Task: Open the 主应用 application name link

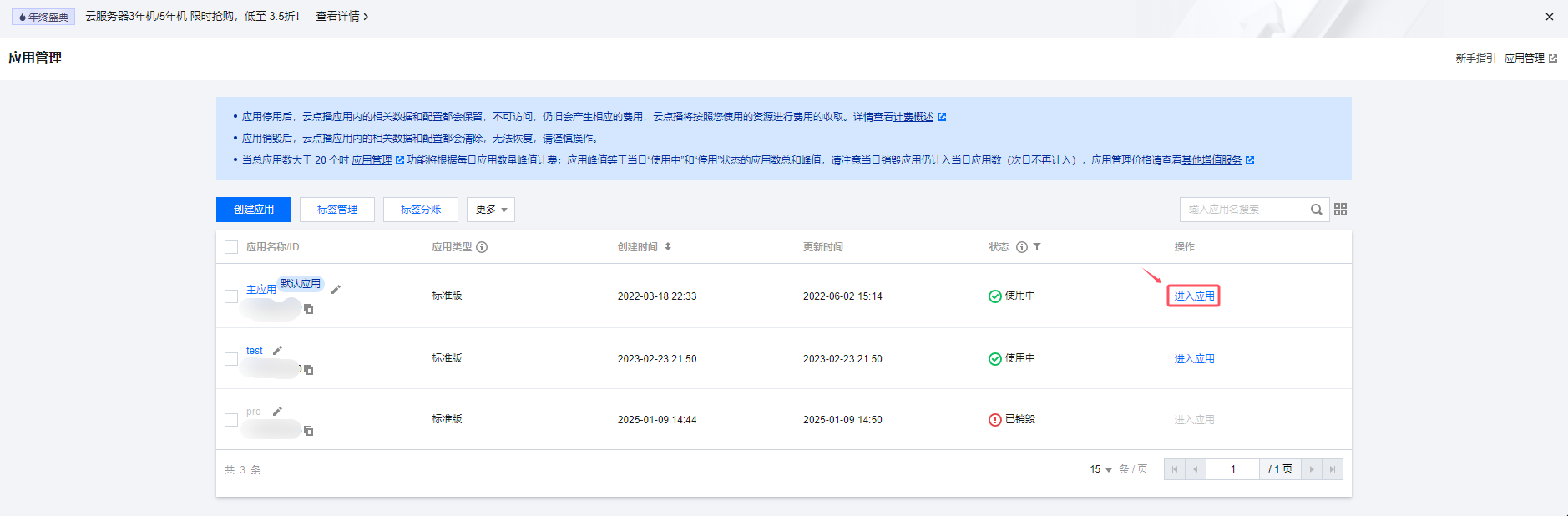Action: [260, 290]
